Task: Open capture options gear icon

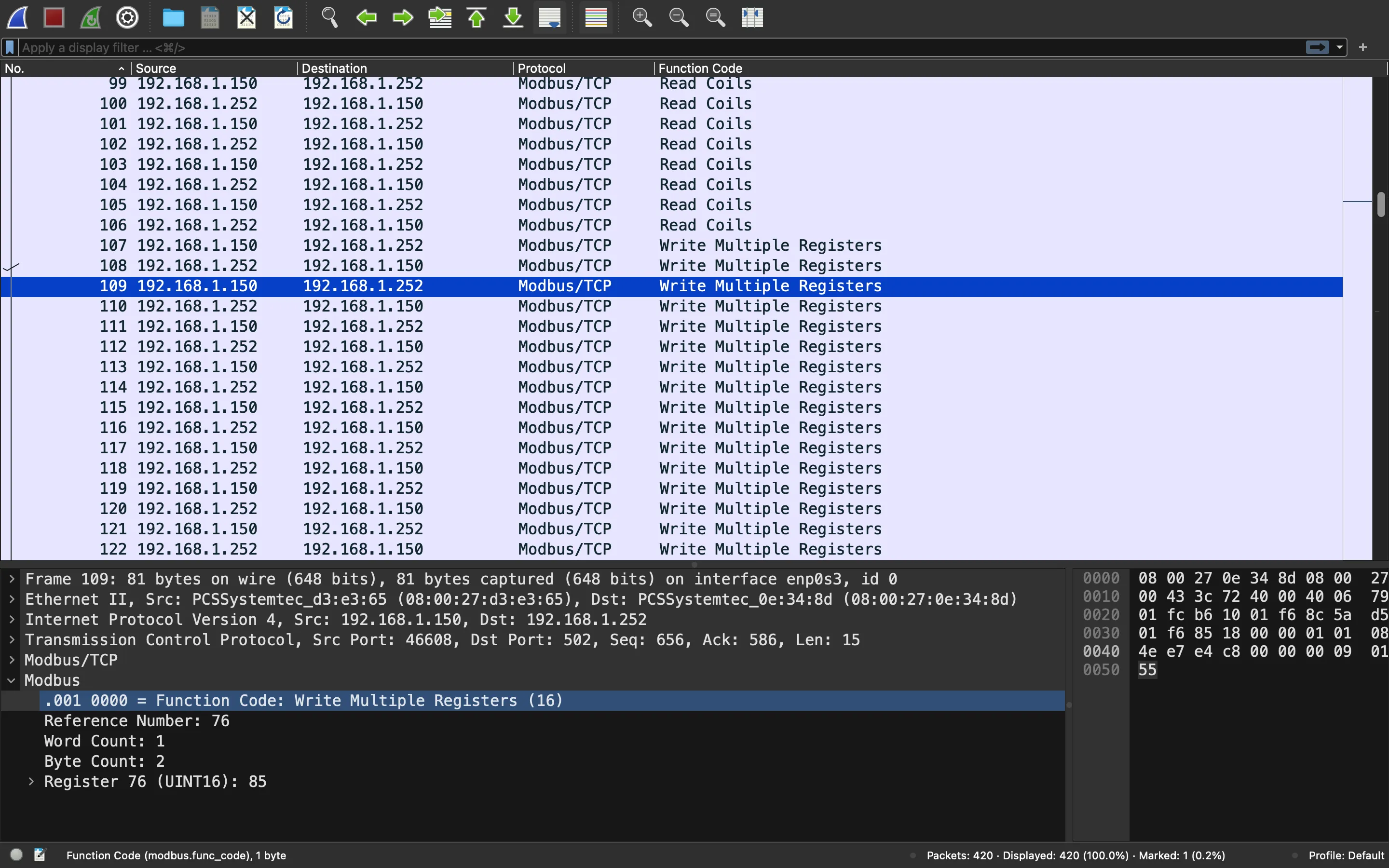Action: coord(127,17)
